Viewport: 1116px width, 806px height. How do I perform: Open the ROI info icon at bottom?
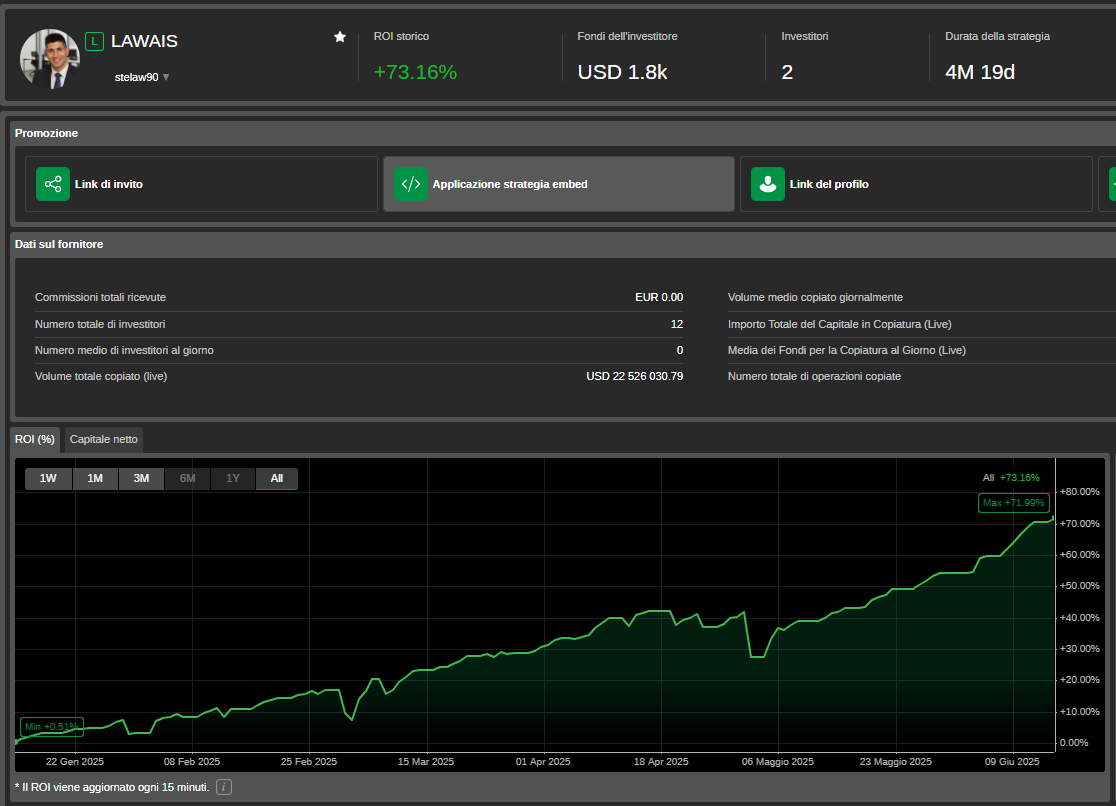coord(223,787)
